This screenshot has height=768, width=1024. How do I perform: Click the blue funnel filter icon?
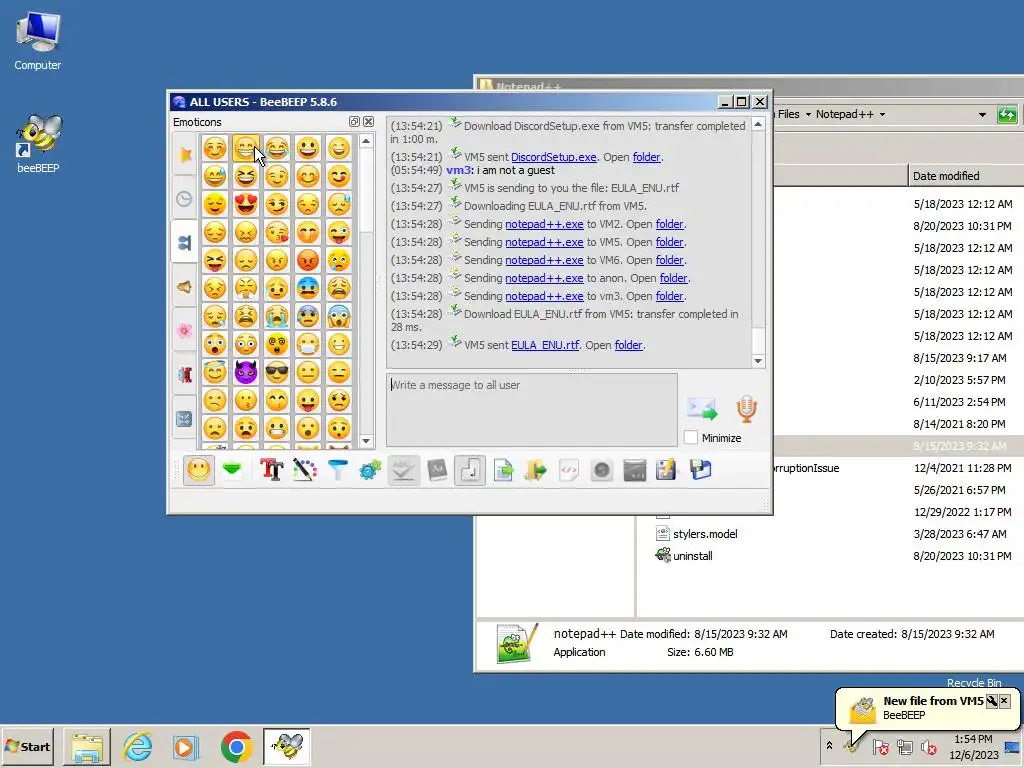[x=338, y=470]
